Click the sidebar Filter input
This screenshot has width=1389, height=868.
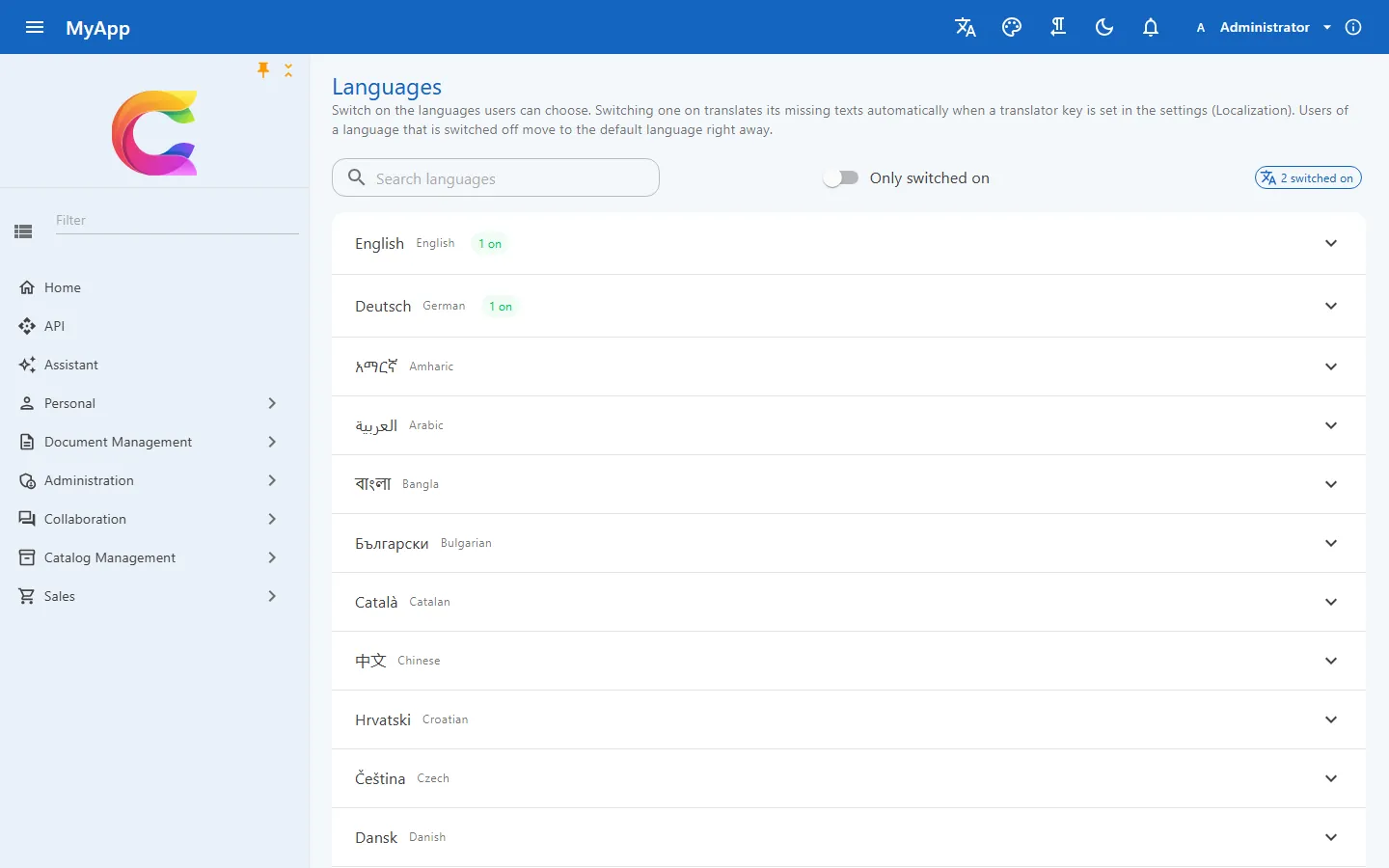177,220
